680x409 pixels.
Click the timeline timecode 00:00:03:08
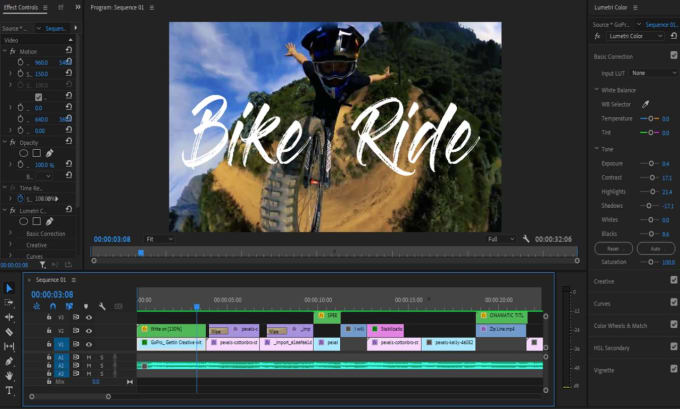(x=52, y=294)
